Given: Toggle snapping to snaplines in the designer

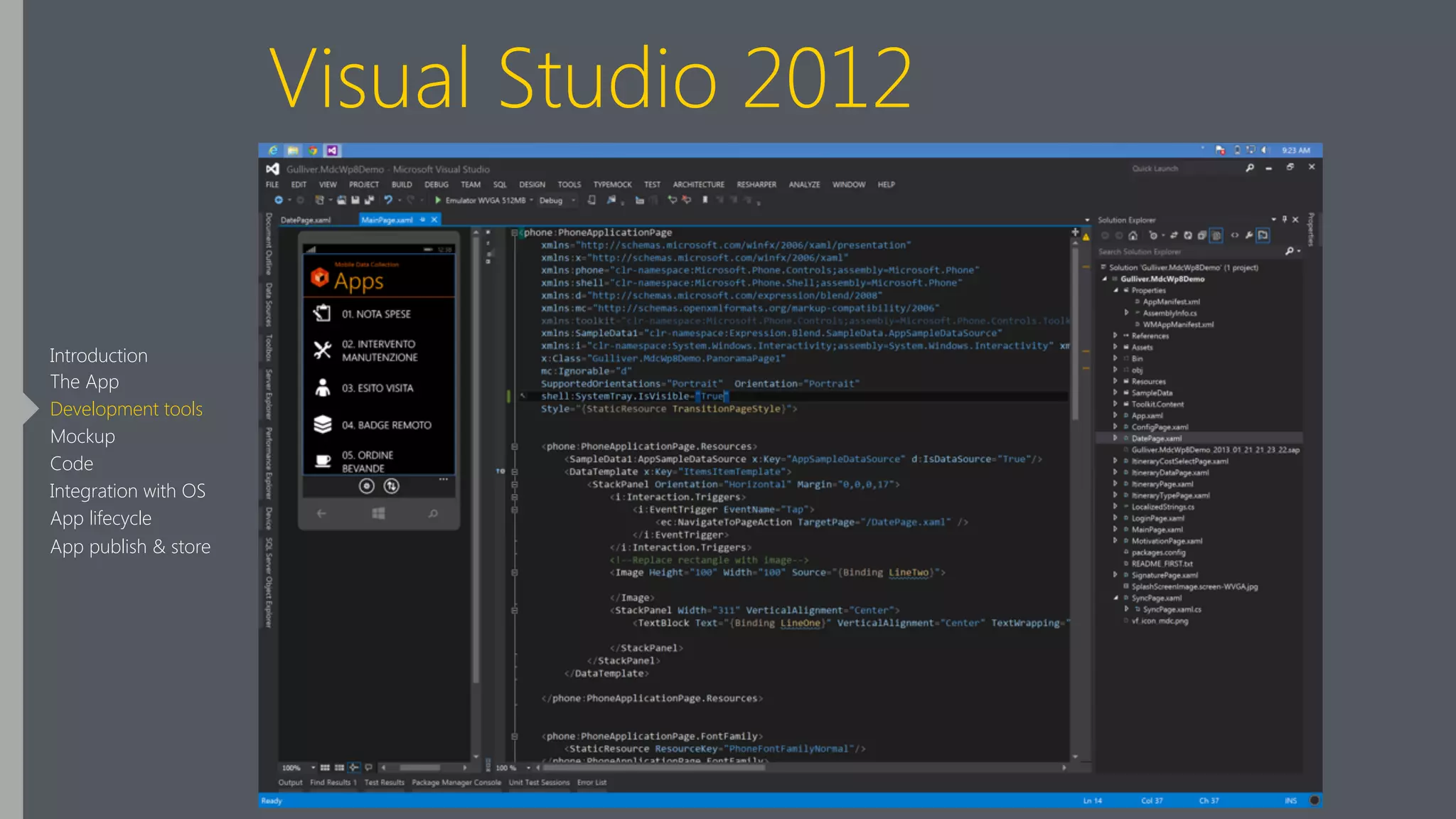Looking at the screenshot, I should click(x=354, y=768).
